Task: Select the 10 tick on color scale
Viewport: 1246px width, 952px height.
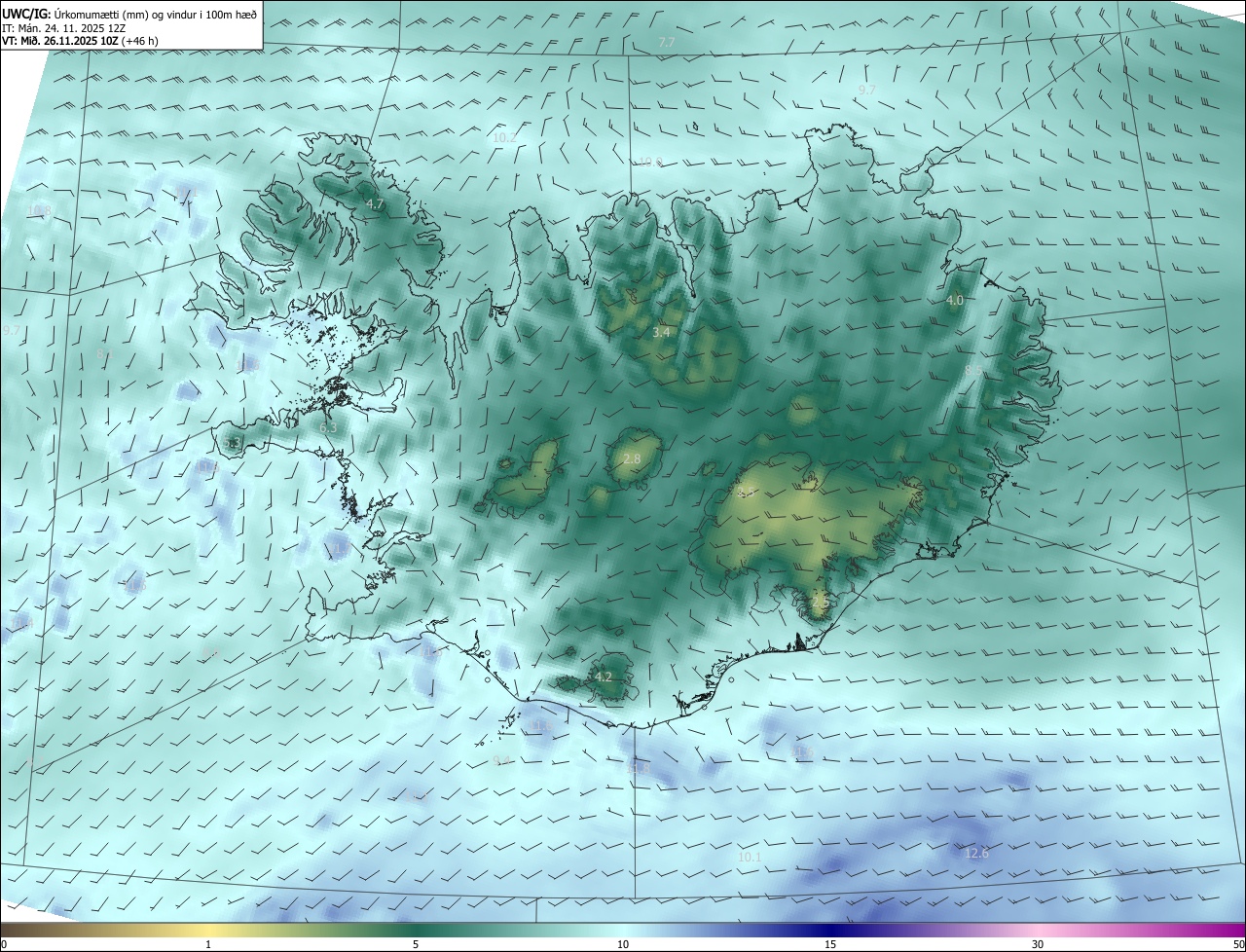Action: click(x=623, y=944)
